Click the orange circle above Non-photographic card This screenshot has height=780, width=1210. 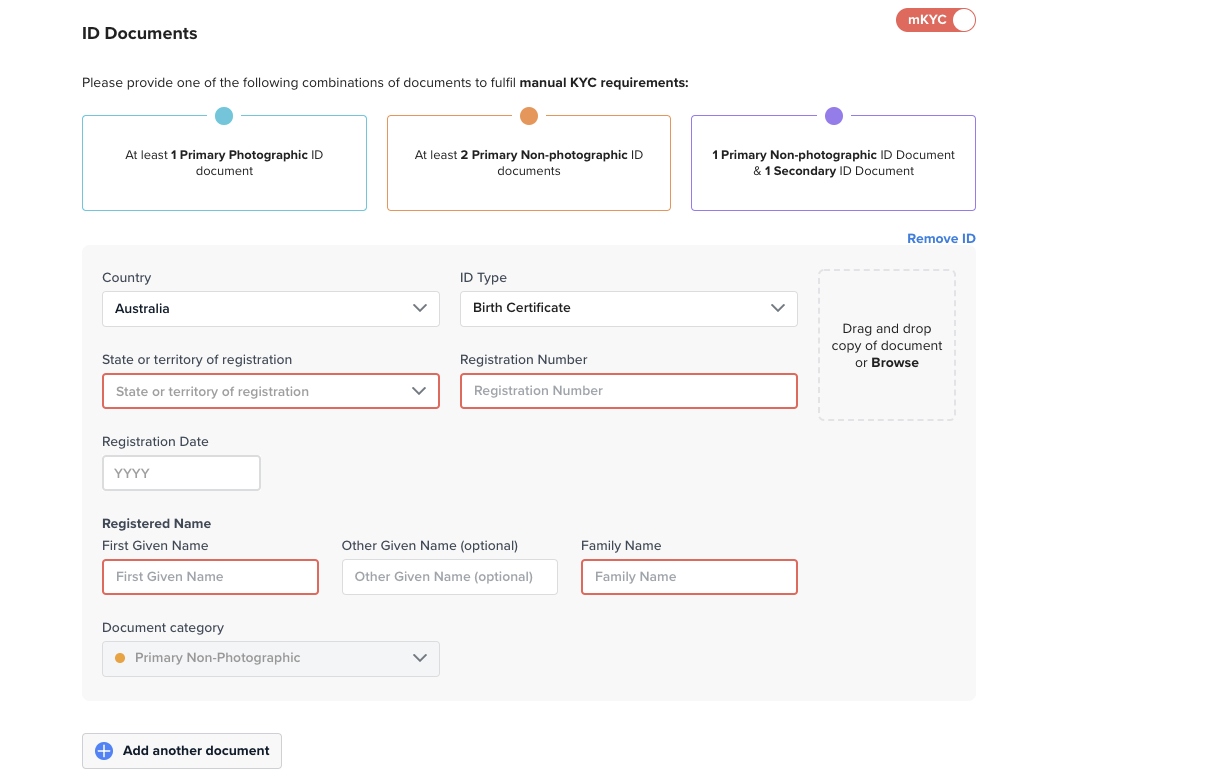[529, 116]
